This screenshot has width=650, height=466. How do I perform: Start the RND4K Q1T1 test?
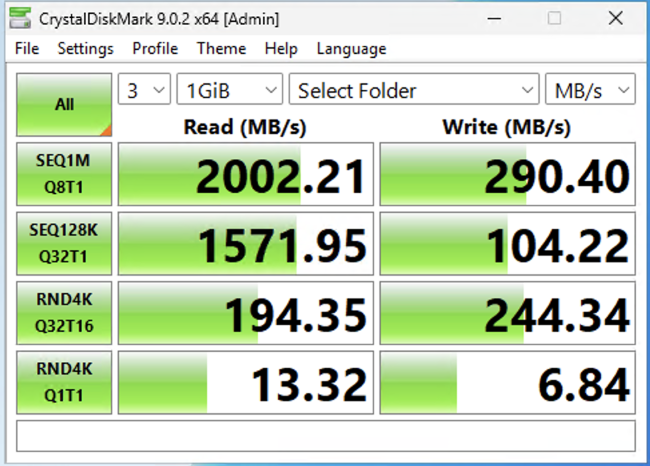tap(64, 382)
